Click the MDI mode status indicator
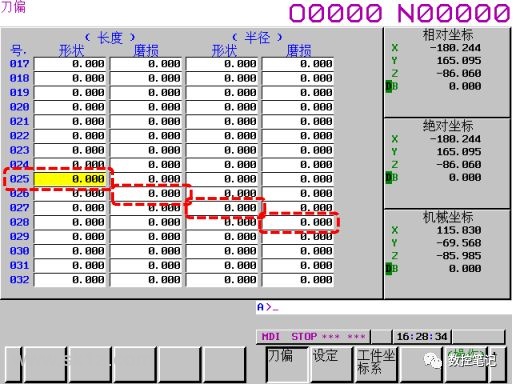This screenshot has height=384, width=513. pyautogui.click(x=271, y=337)
